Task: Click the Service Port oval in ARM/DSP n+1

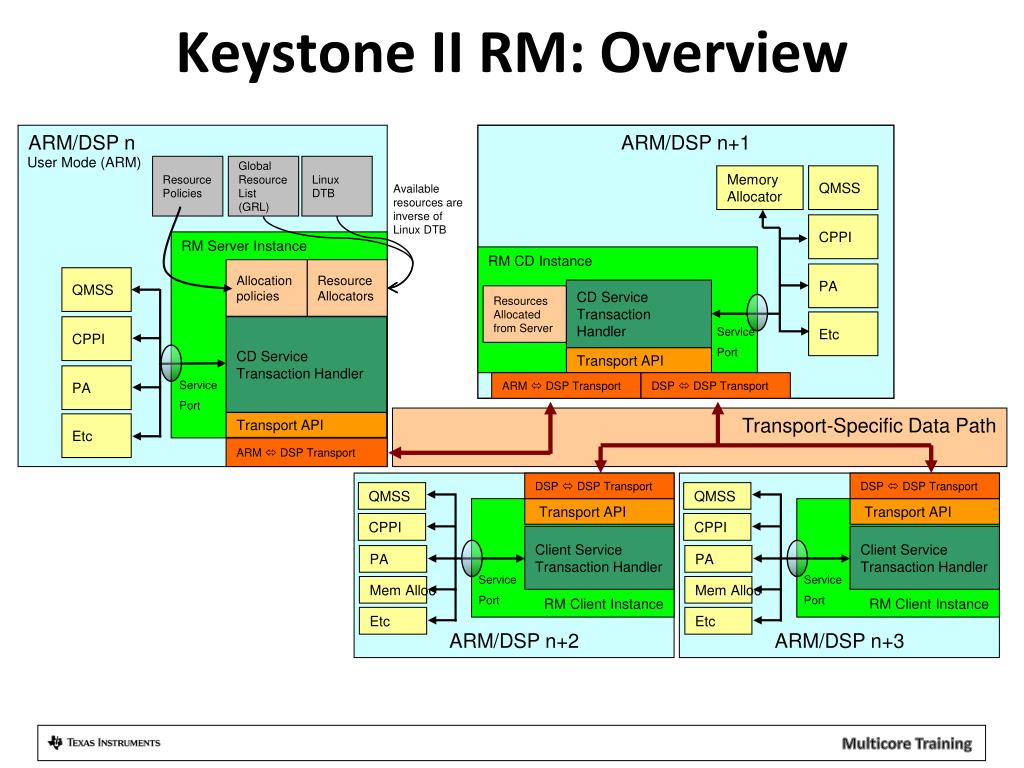Action: tap(758, 312)
